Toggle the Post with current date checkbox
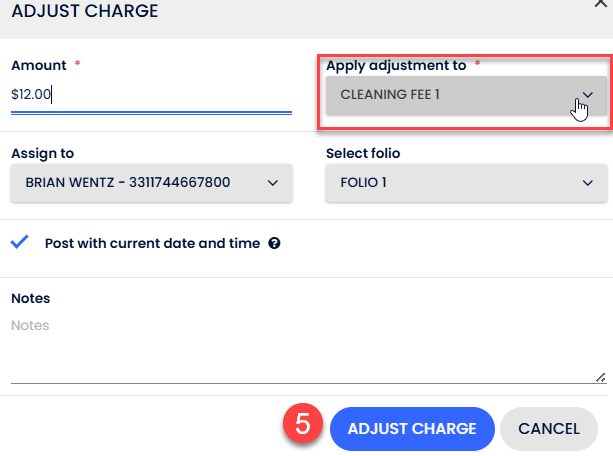The width and height of the screenshot is (613, 456). [x=21, y=242]
